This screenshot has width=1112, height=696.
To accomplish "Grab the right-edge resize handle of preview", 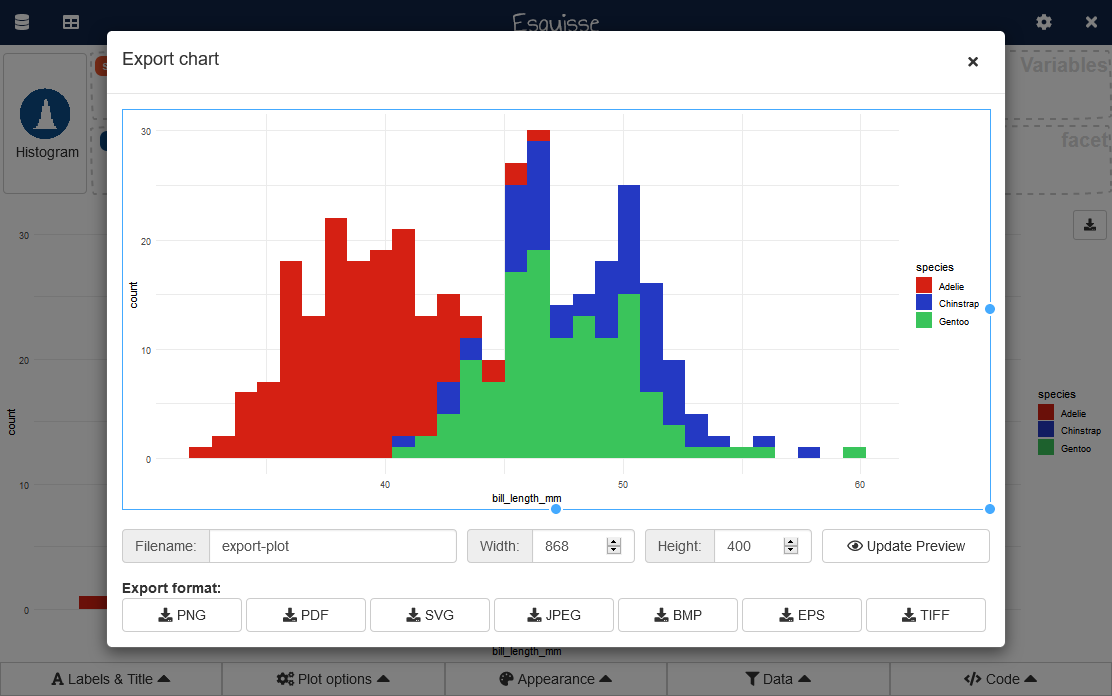I will [x=990, y=309].
